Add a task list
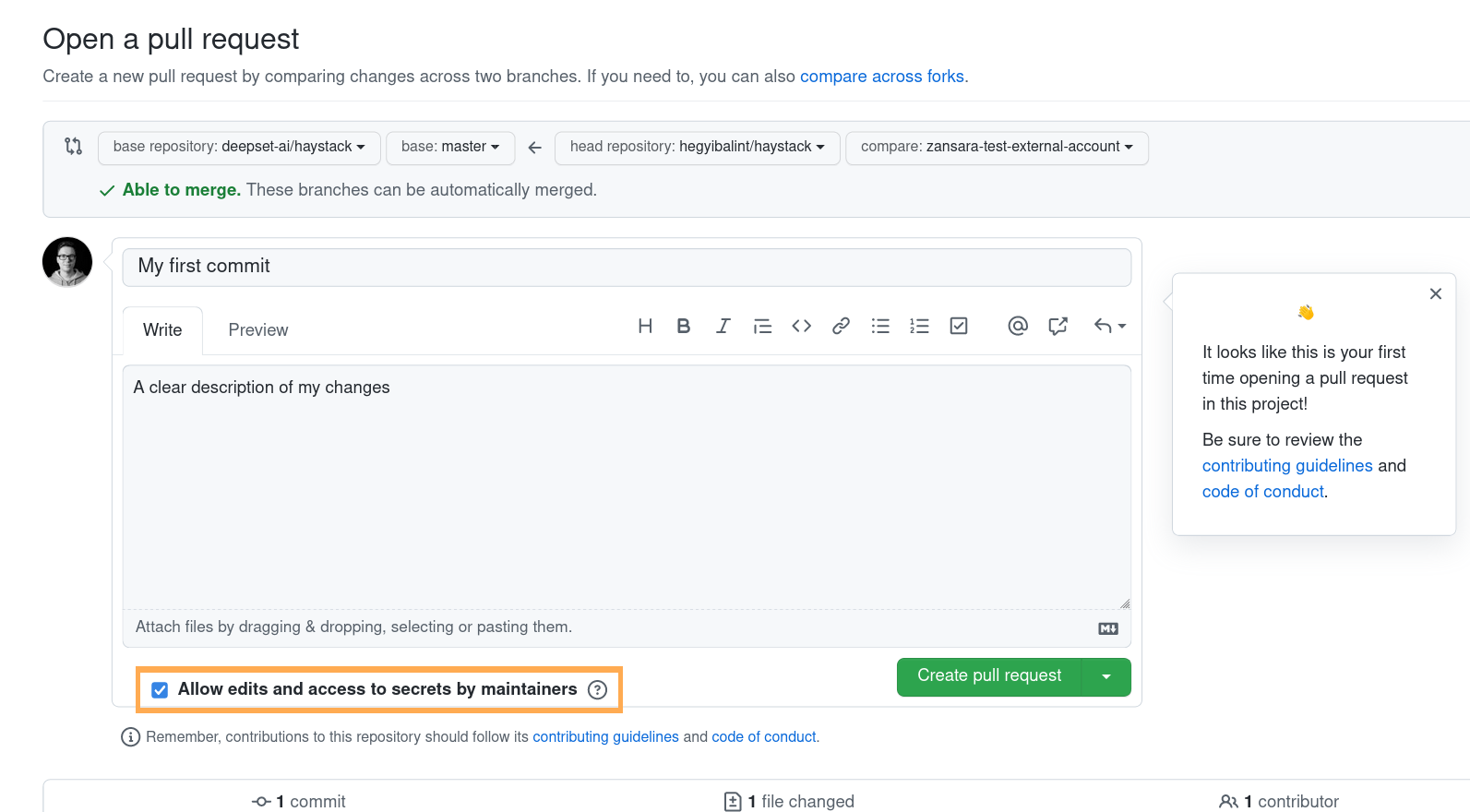1470x812 pixels. point(959,326)
